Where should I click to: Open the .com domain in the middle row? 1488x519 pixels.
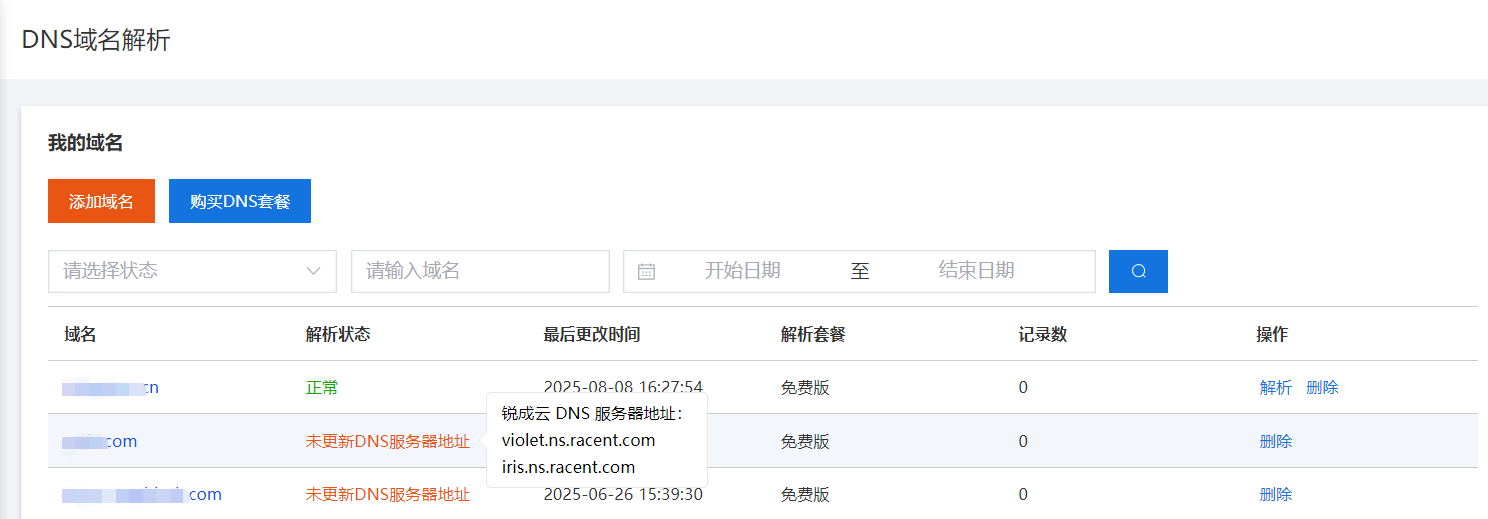click(100, 441)
